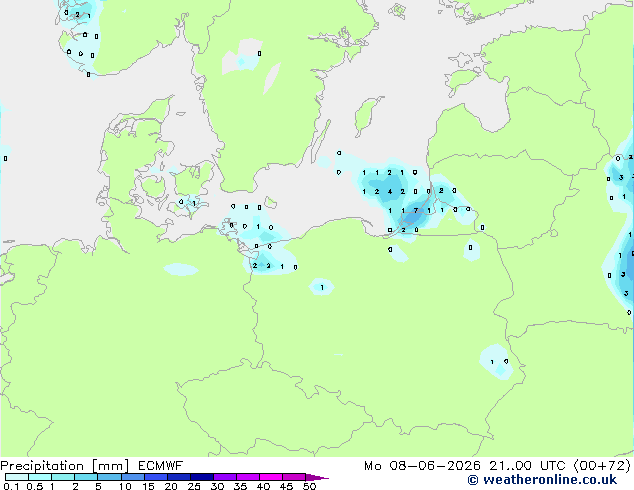Select the '(00+72)' forecast offset text

[x=602, y=466]
